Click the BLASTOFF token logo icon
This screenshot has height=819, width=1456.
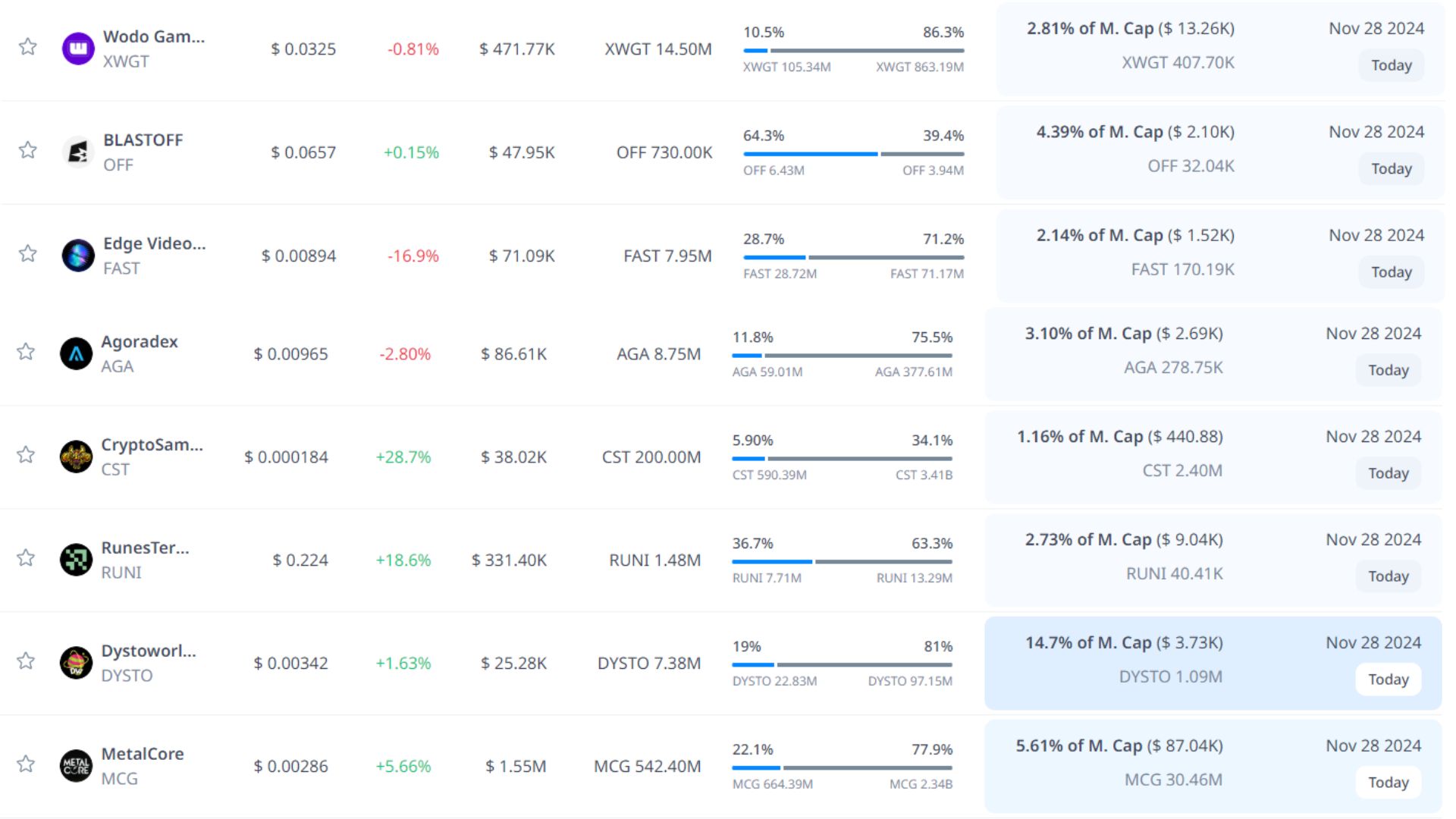(77, 152)
